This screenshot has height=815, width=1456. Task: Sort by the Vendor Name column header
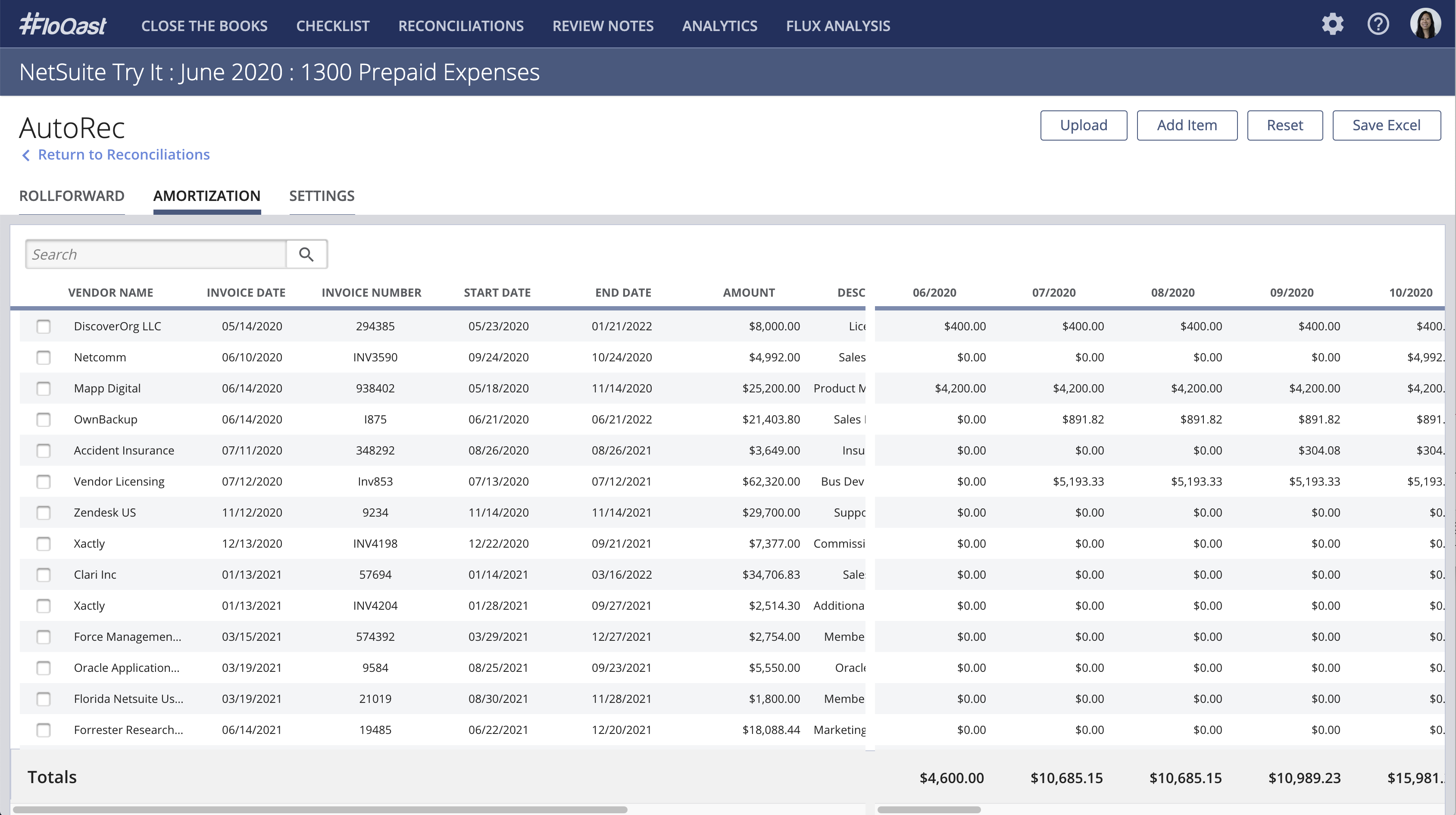[x=110, y=292]
